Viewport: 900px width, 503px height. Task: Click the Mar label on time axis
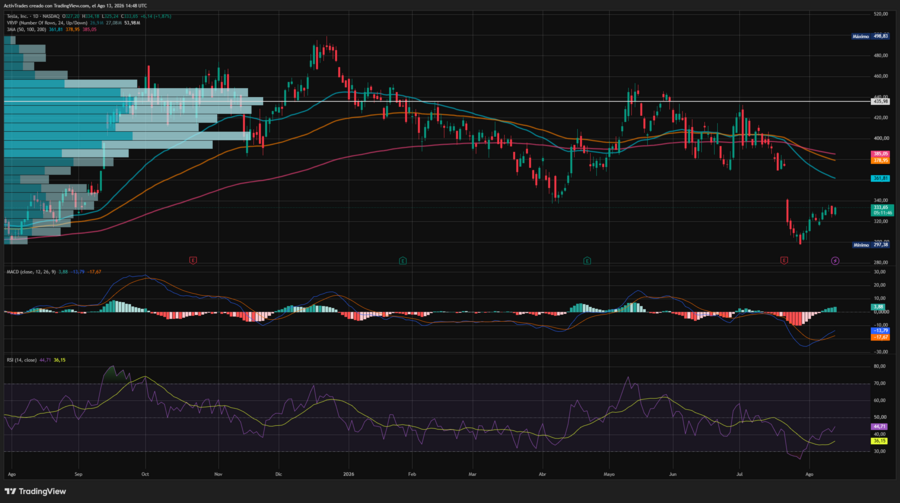click(x=472, y=474)
